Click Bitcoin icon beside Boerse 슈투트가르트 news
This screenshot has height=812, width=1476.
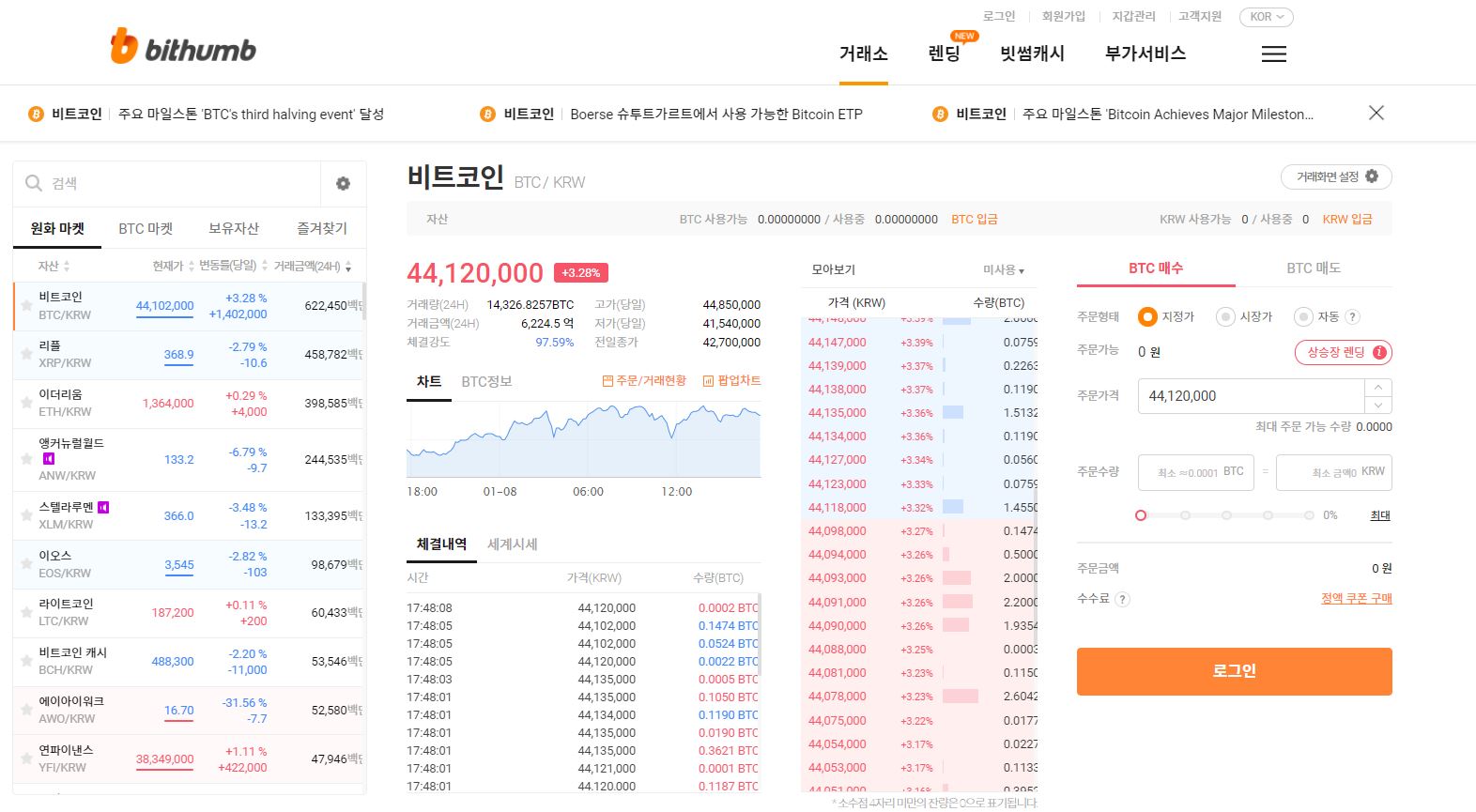pyautogui.click(x=487, y=114)
